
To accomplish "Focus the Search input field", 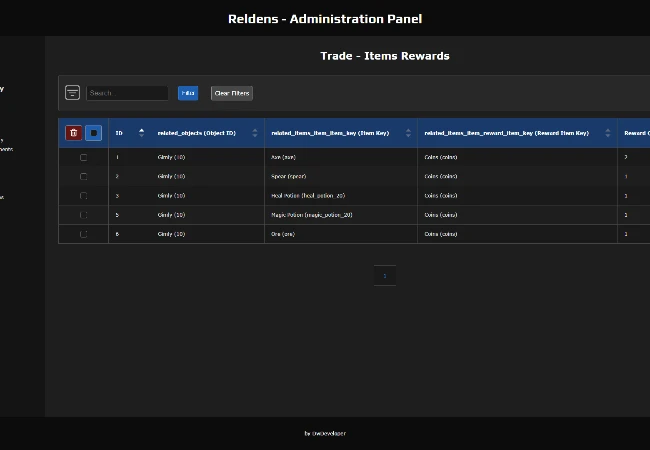I will click(127, 93).
